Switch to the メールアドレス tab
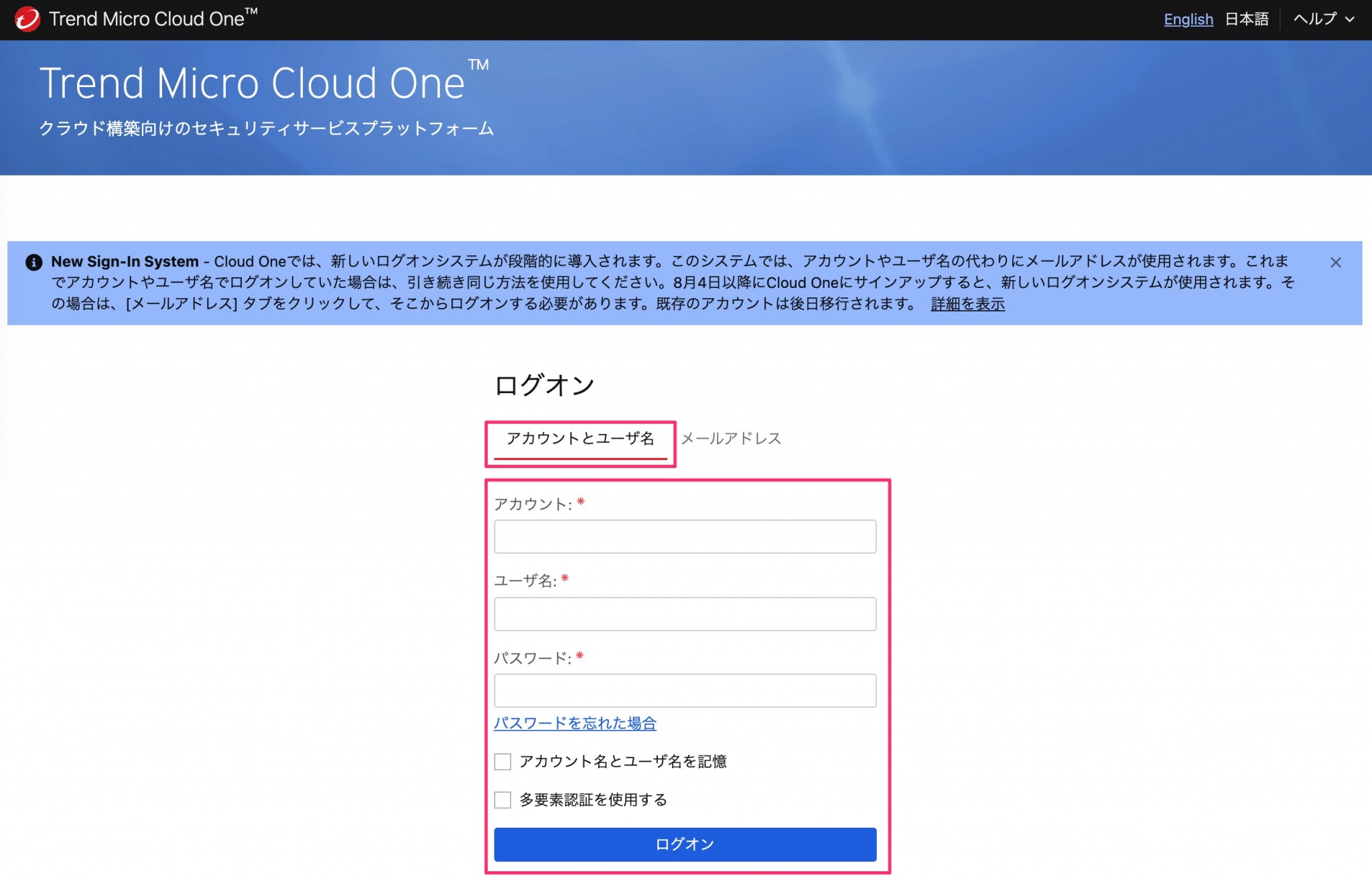Screen dimensions: 1372x884 [731, 439]
